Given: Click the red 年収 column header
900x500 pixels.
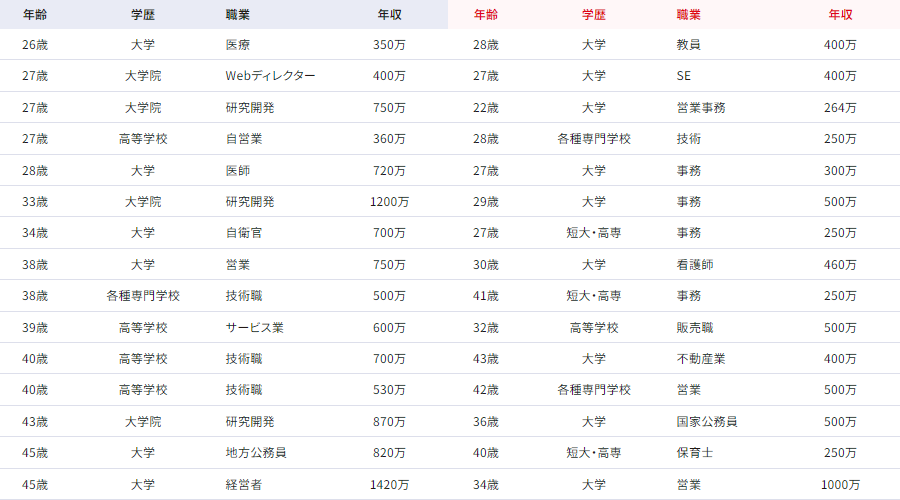Looking at the screenshot, I should (840, 15).
